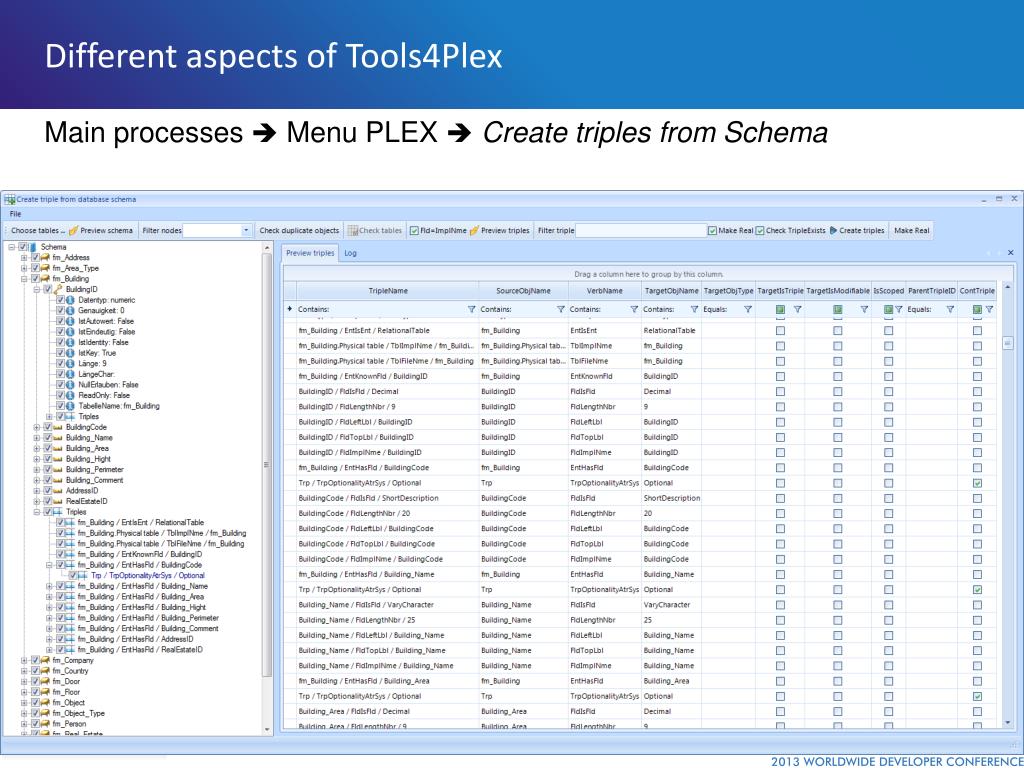The width and height of the screenshot is (1024, 768).
Task: Click the Create triples button
Action: pos(857,231)
